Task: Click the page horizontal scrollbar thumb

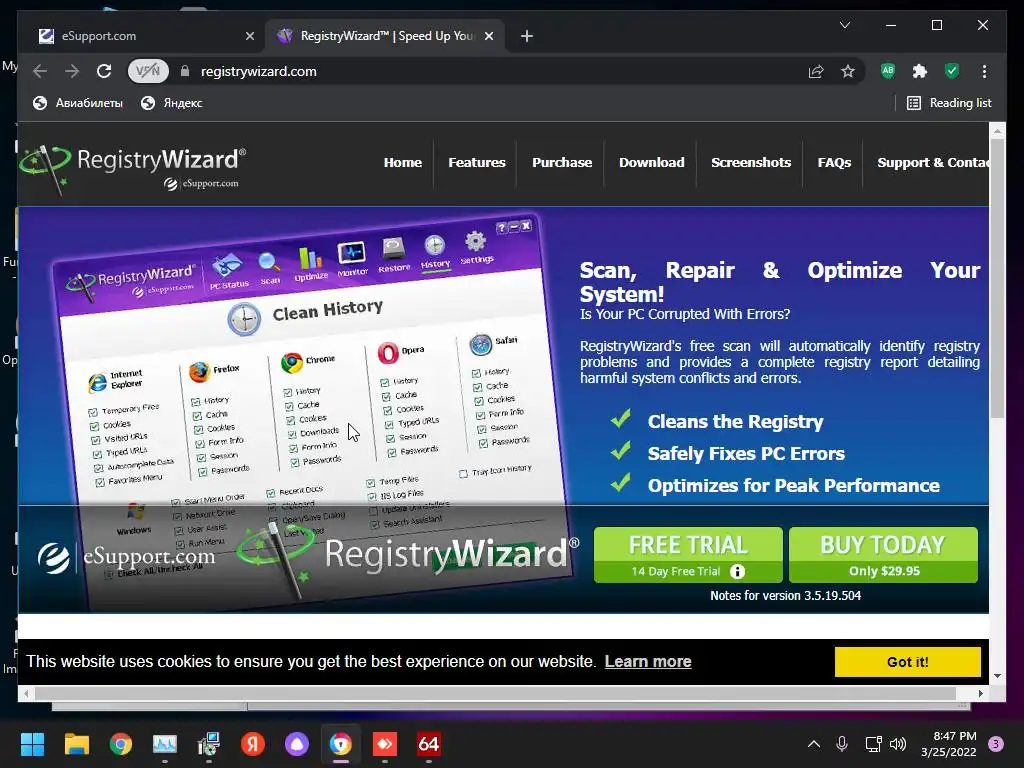Action: coord(495,693)
